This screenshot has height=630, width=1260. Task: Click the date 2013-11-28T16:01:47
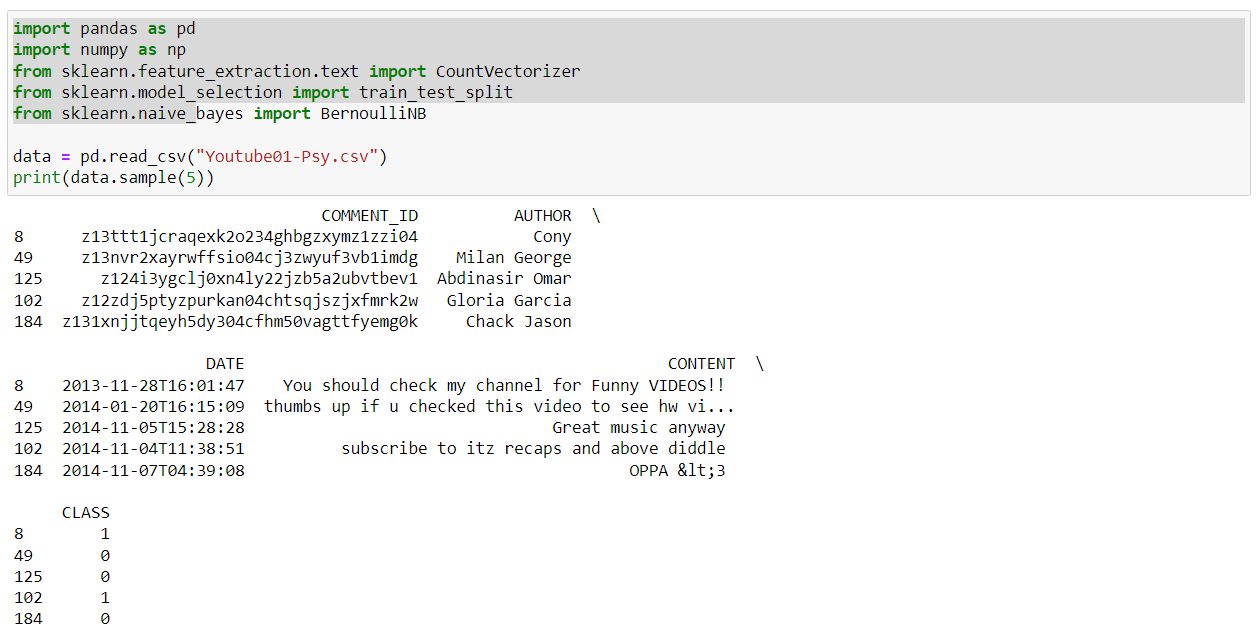pyautogui.click(x=153, y=385)
